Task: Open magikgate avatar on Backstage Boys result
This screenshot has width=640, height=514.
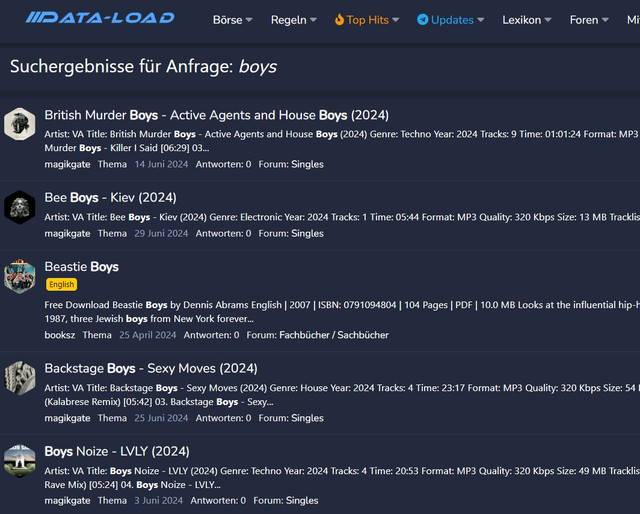Action: (x=20, y=378)
